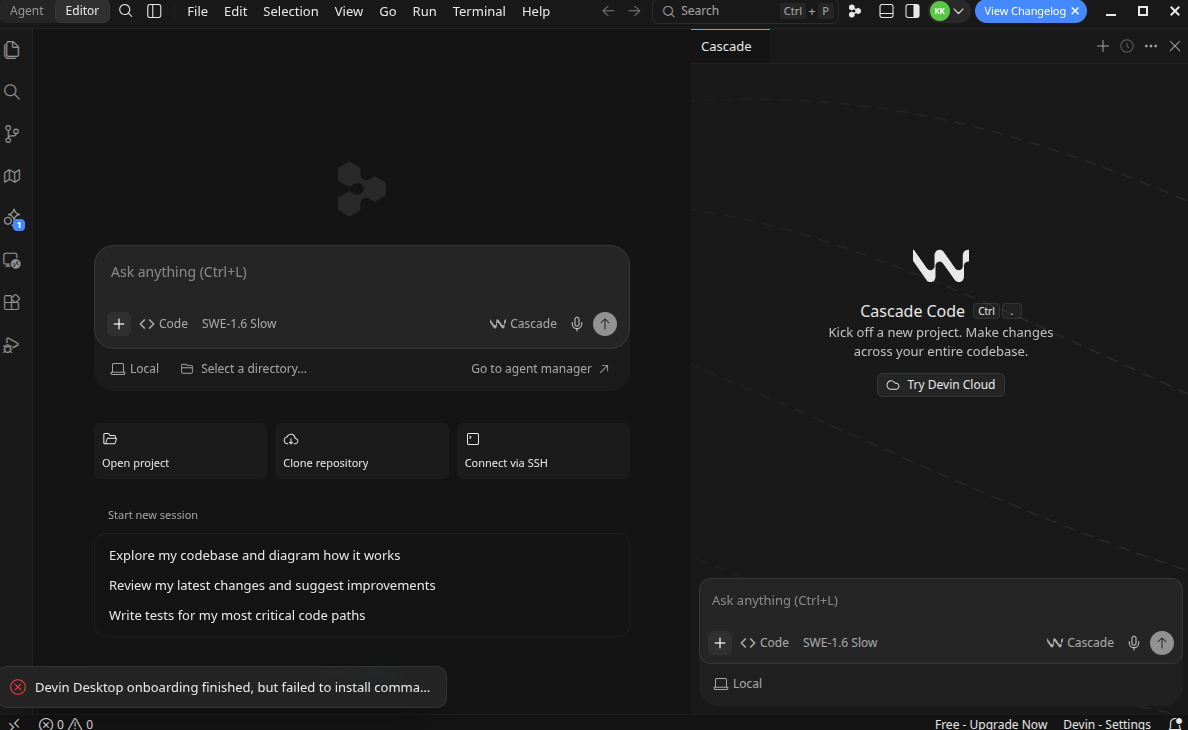Click the Windsurf icon beside search box

(855, 11)
